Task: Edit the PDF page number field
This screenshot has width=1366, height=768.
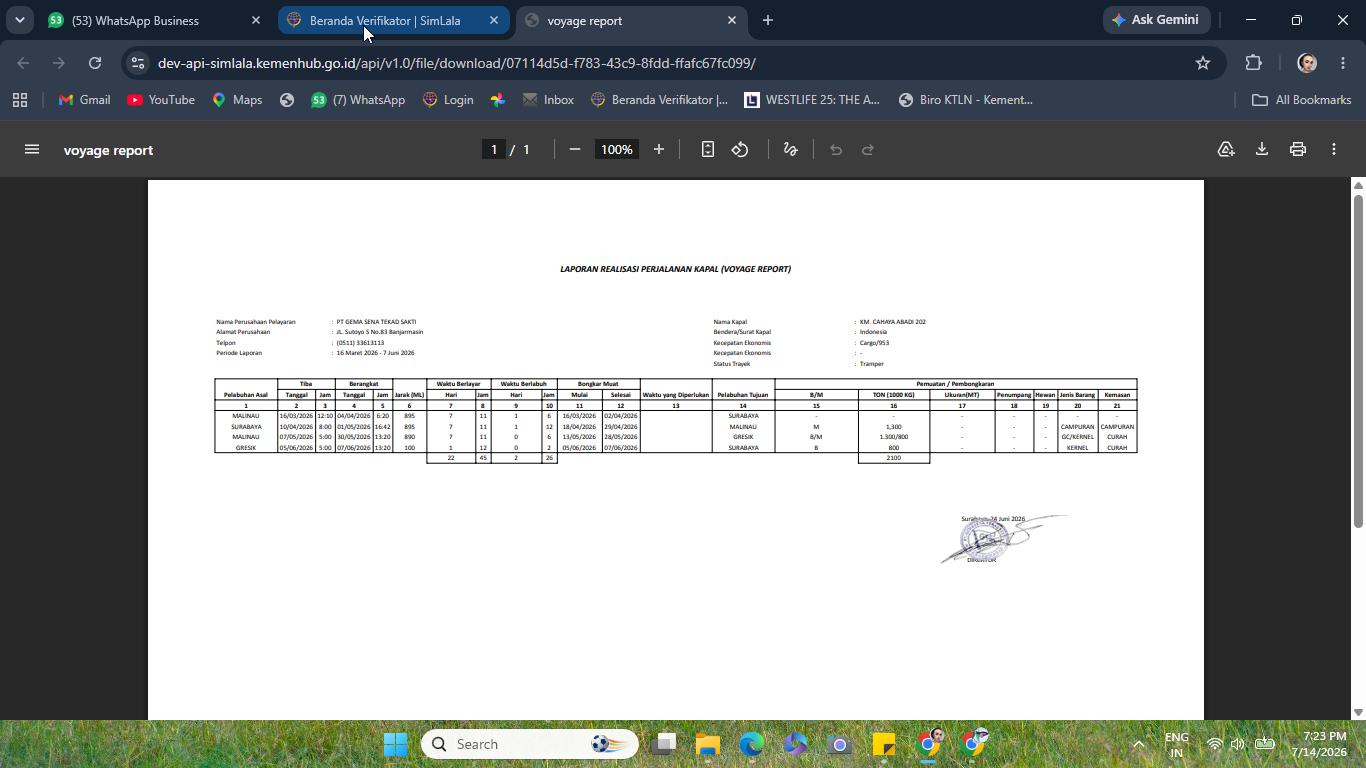Action: click(493, 150)
